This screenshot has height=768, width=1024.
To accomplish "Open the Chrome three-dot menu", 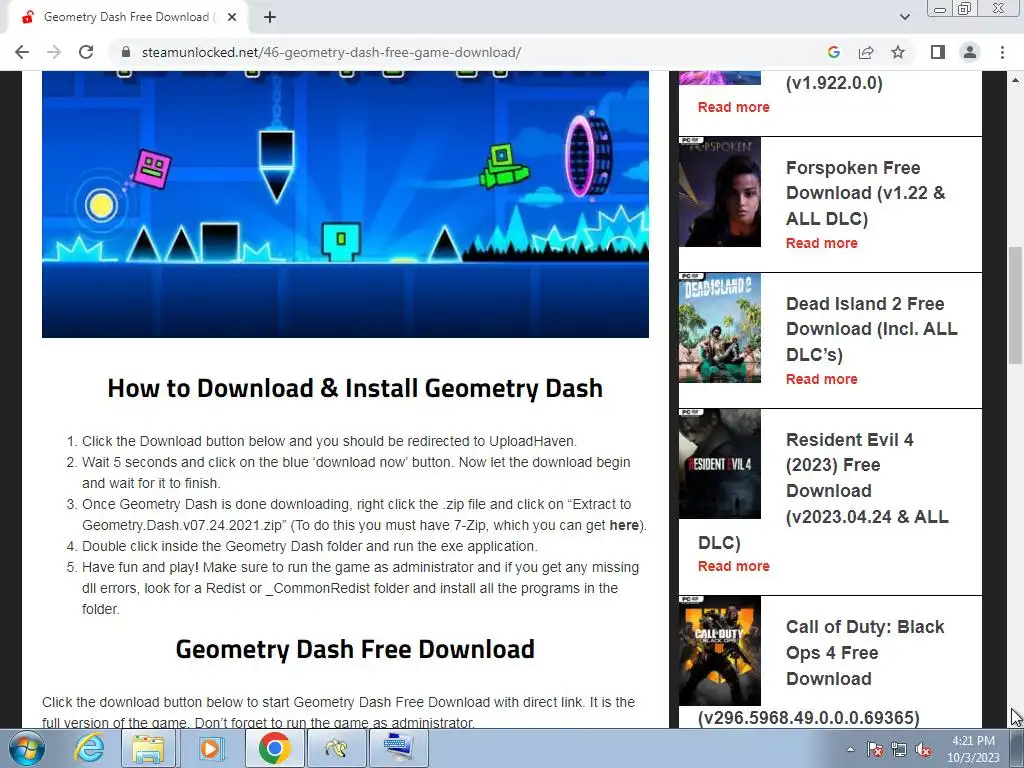I will tap(1002, 52).
